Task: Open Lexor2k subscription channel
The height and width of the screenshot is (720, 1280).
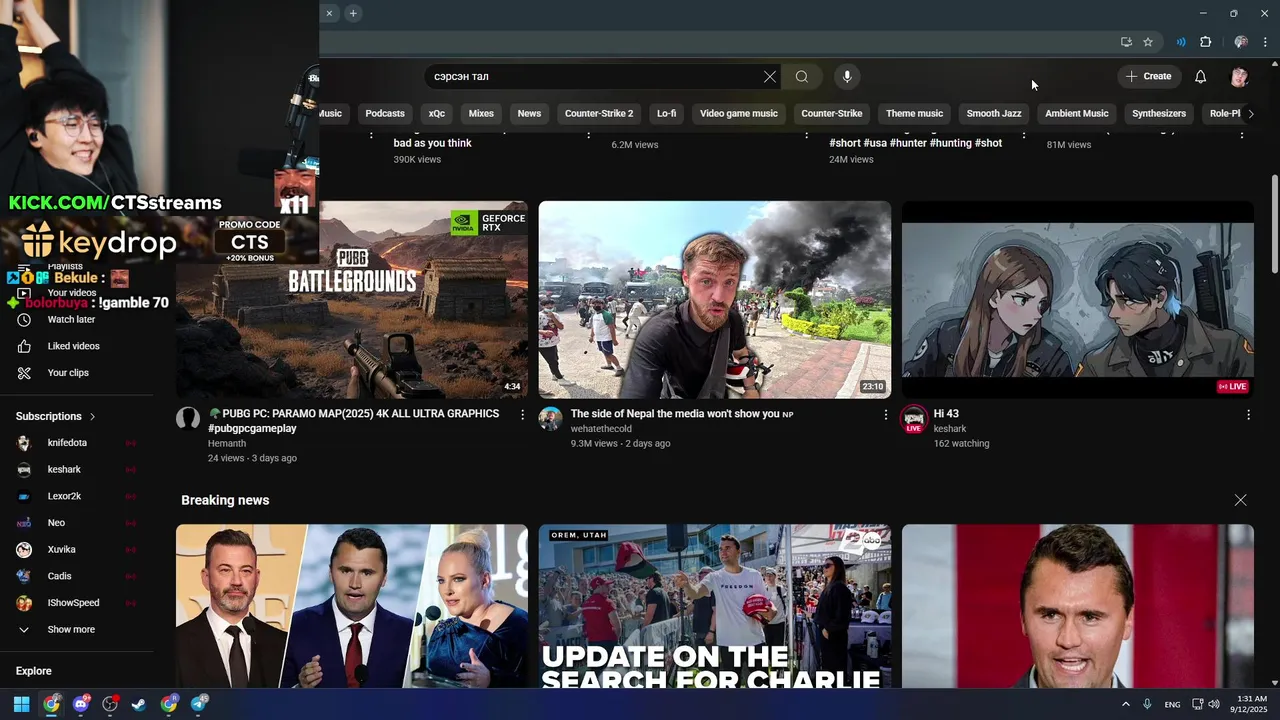Action: (x=76, y=496)
